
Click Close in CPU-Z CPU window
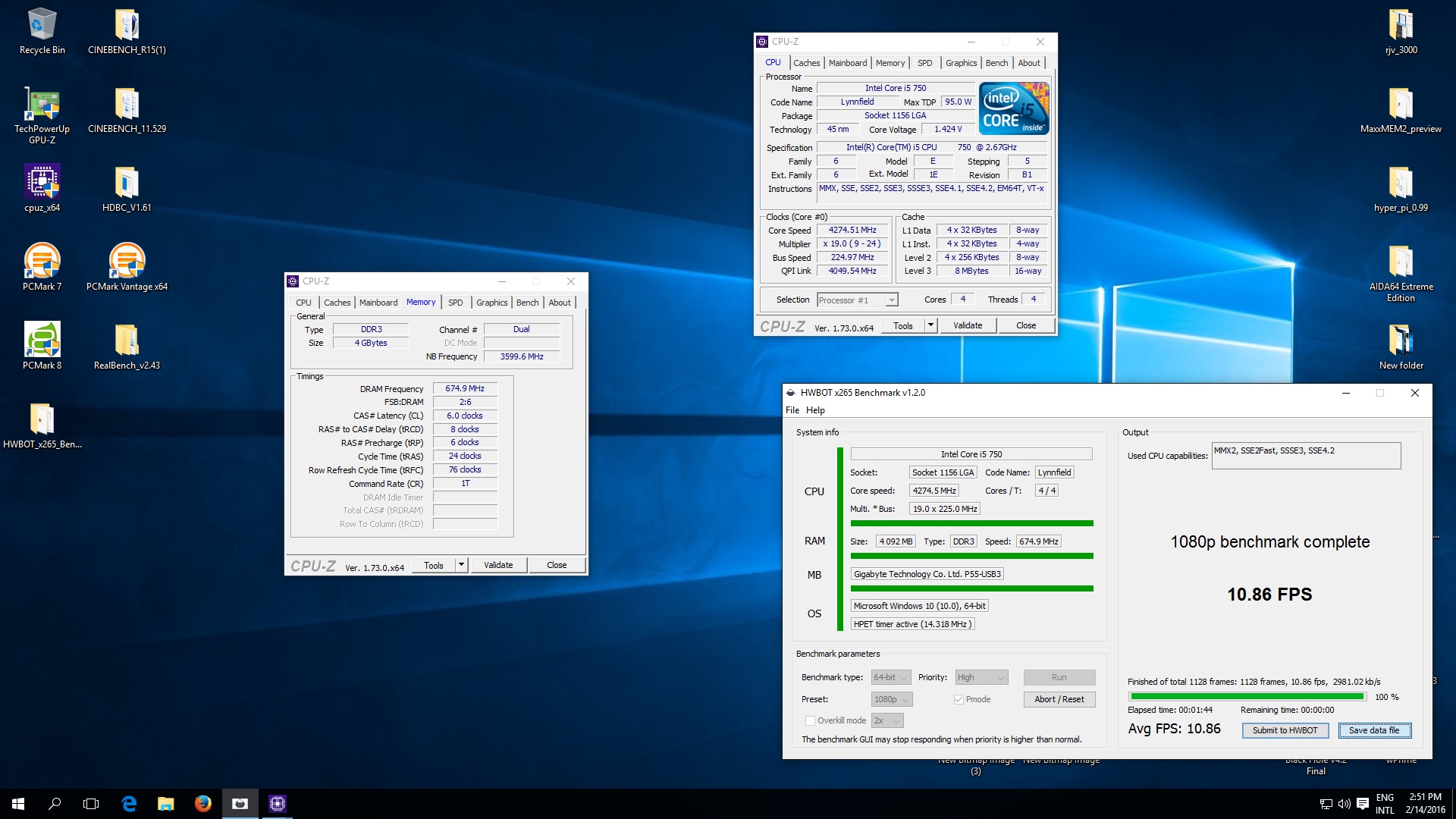tap(1025, 325)
